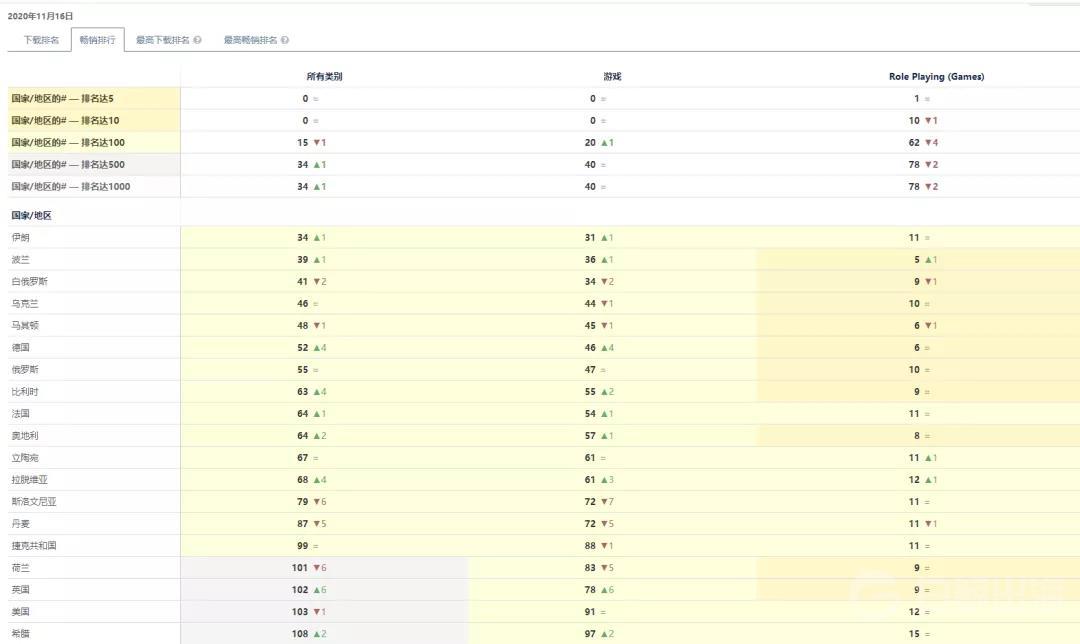Select the 伊朗 country row label
The height and width of the screenshot is (644, 1080).
point(21,238)
